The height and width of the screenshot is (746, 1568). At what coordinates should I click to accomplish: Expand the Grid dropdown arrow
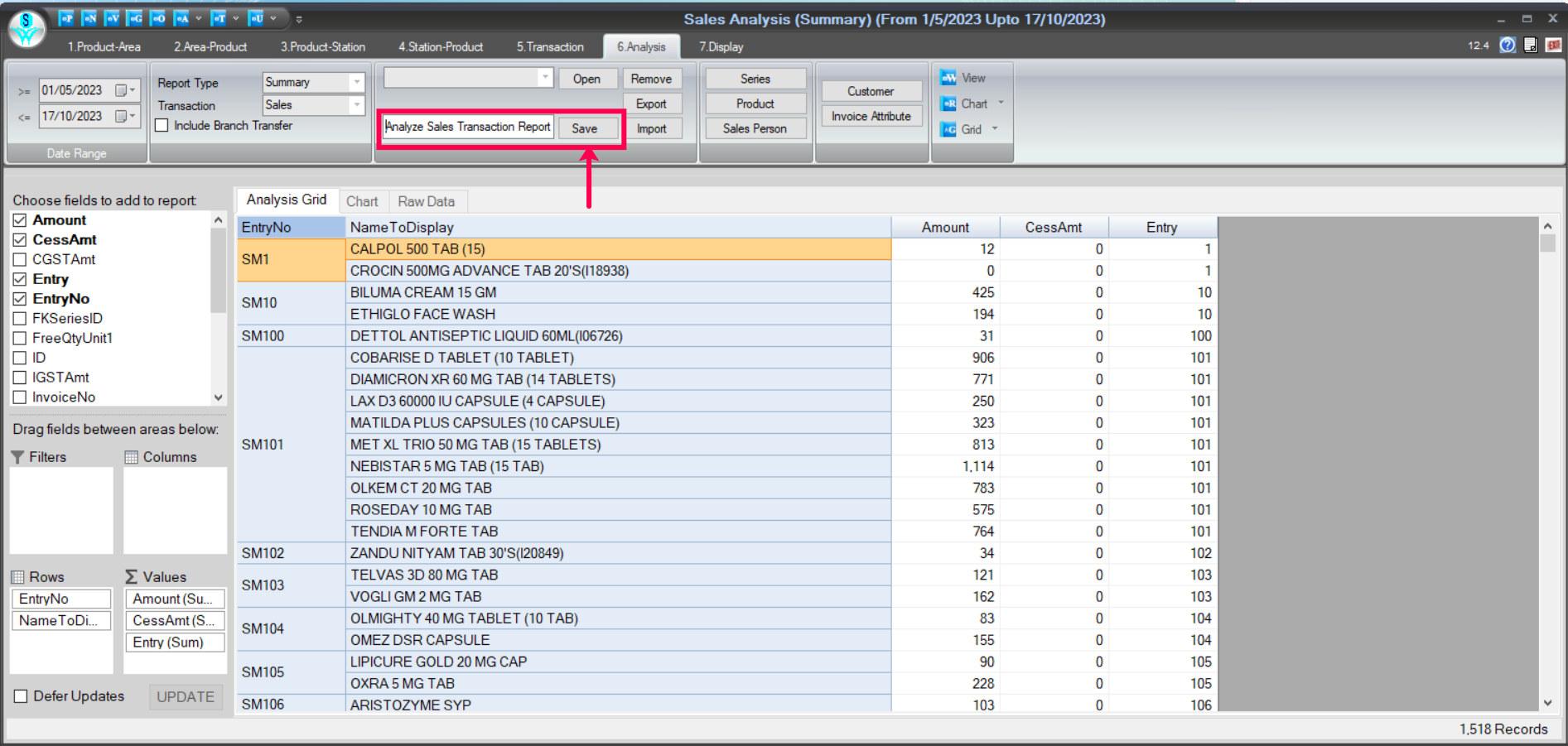pos(995,129)
